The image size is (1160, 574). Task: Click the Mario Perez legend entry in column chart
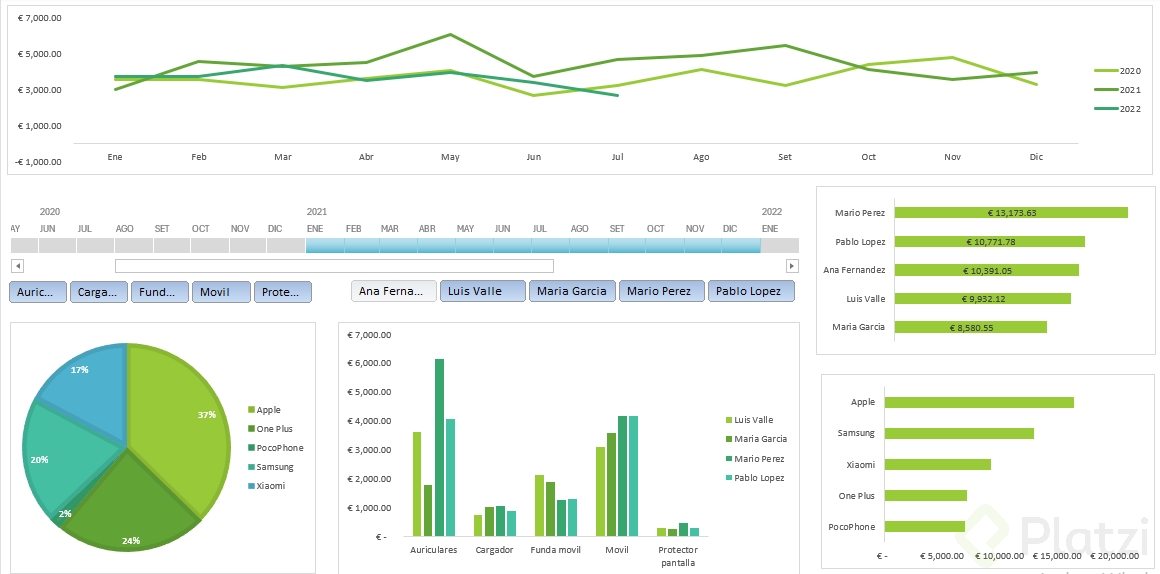[755, 459]
